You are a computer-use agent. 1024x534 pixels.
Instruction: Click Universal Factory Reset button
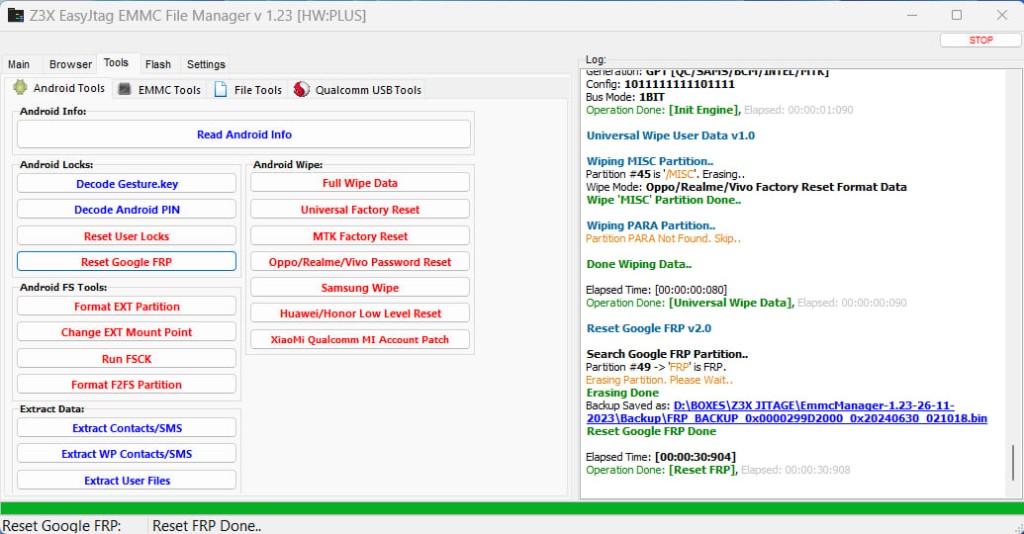click(360, 210)
